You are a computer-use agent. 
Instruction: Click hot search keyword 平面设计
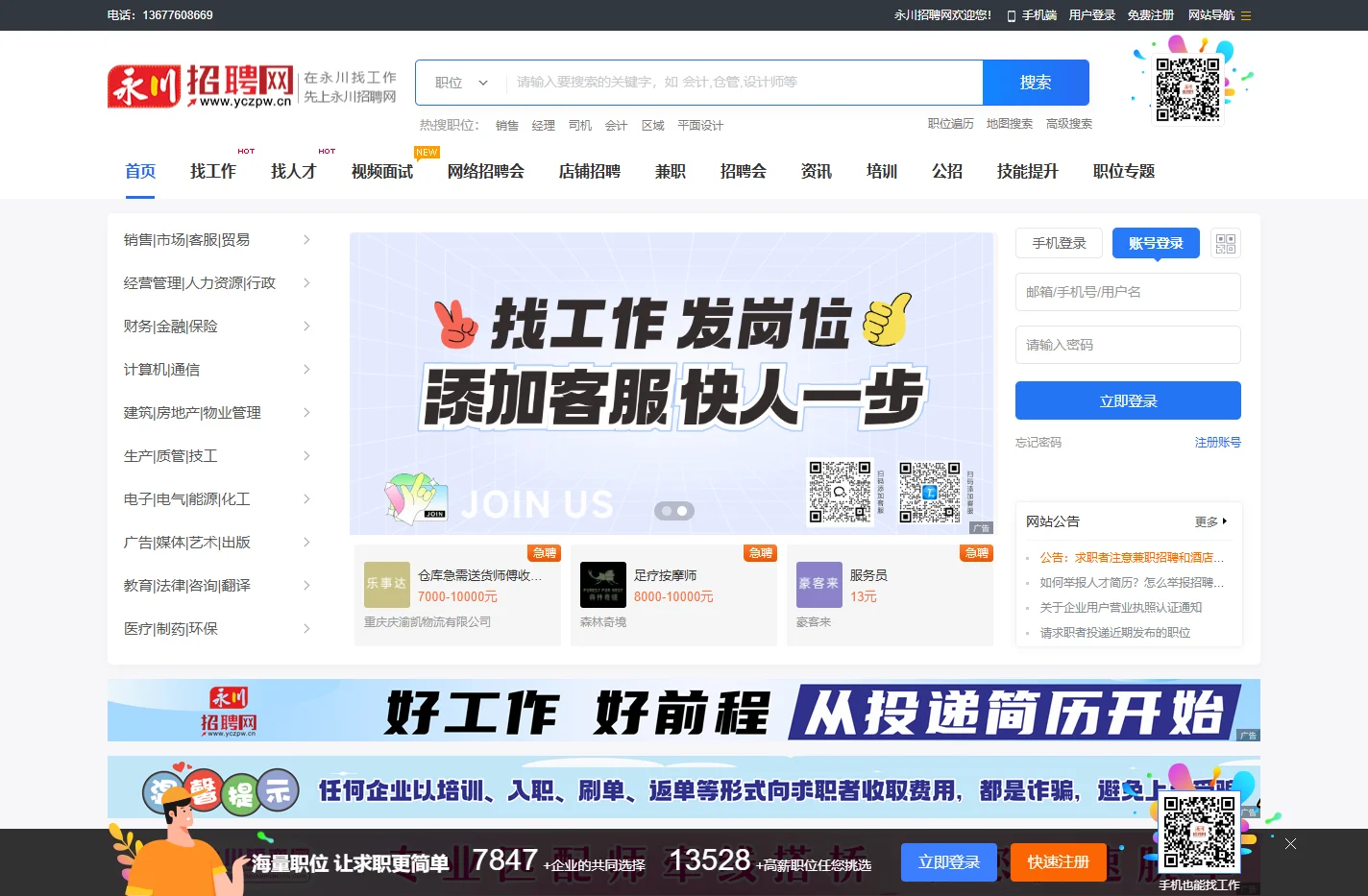[700, 126]
